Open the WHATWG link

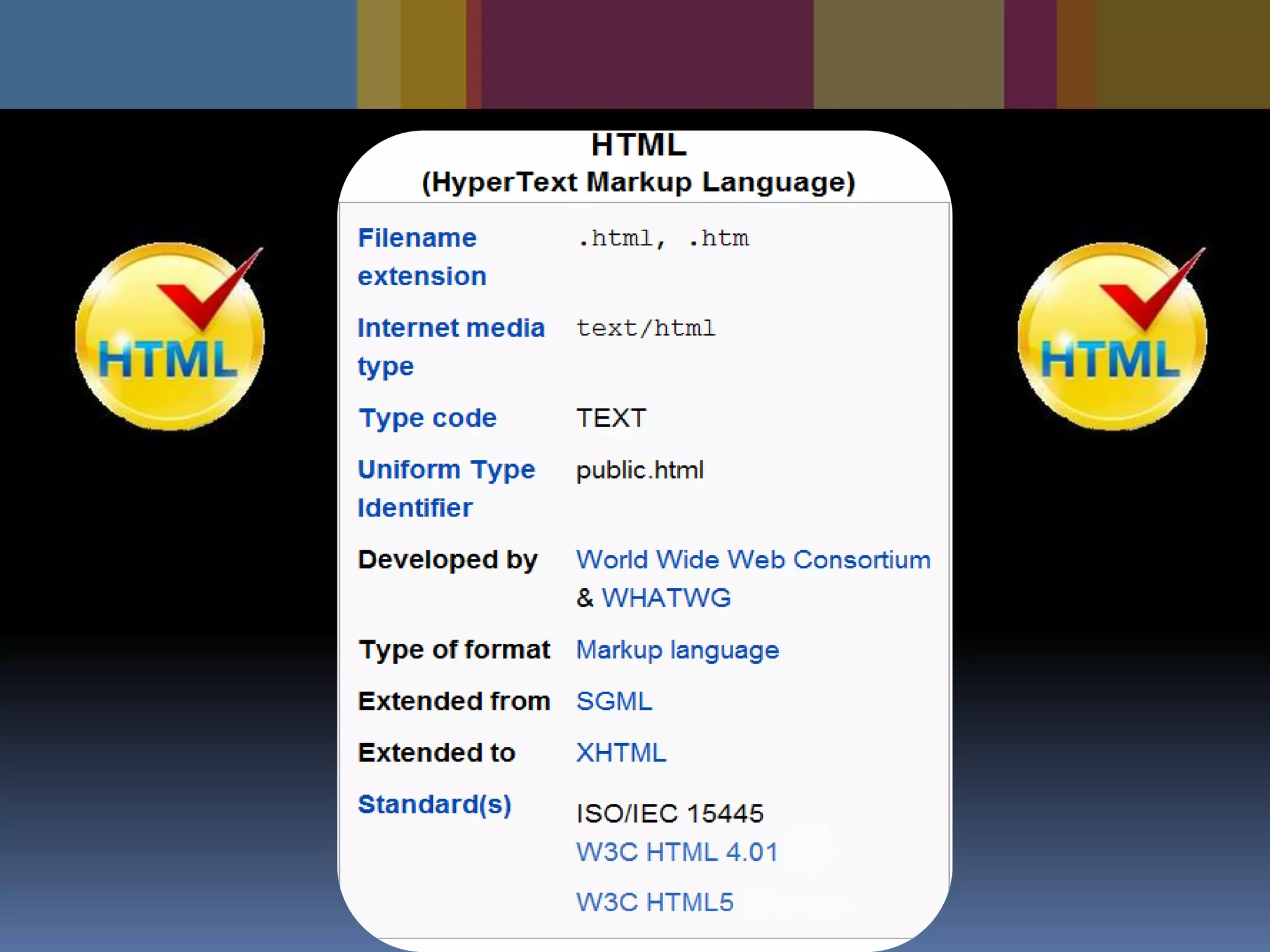[x=667, y=598]
